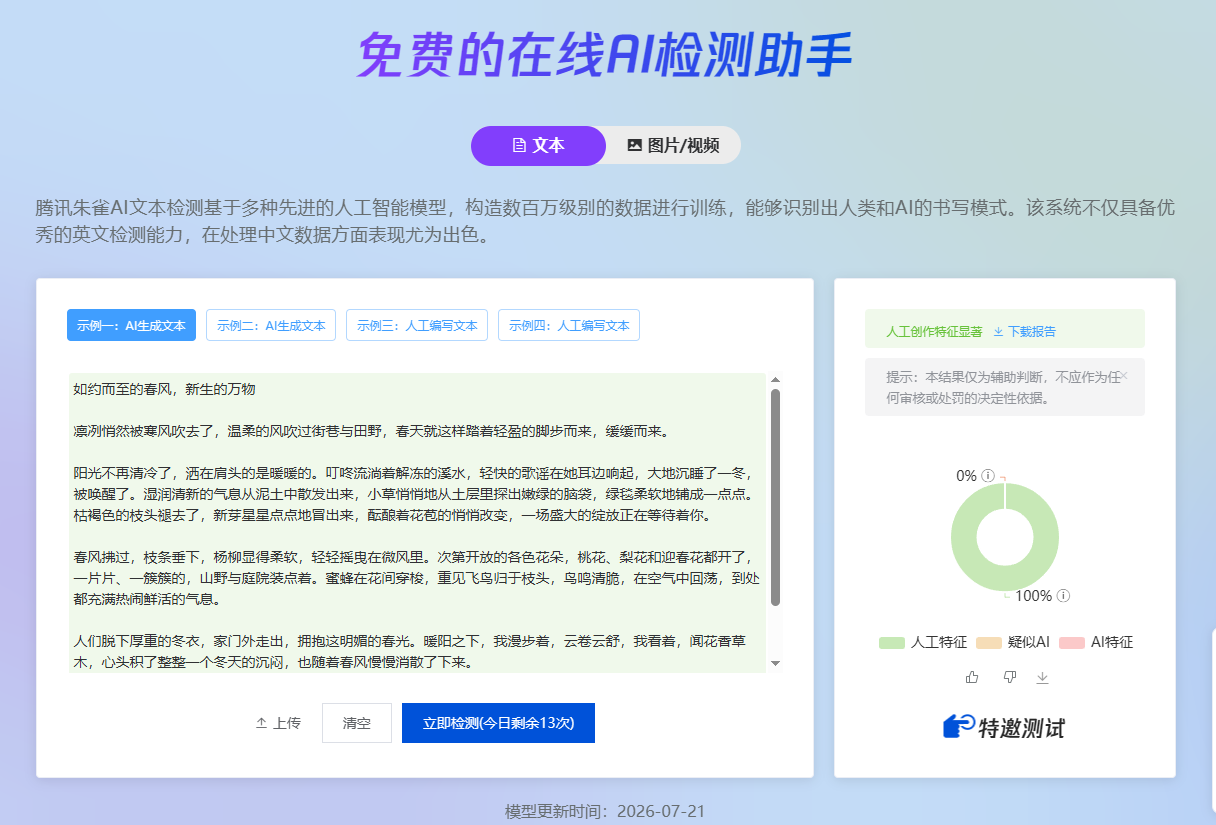The width and height of the screenshot is (1216, 825).
Task: Switch to the 图片/视频 tab
Action: click(673, 145)
